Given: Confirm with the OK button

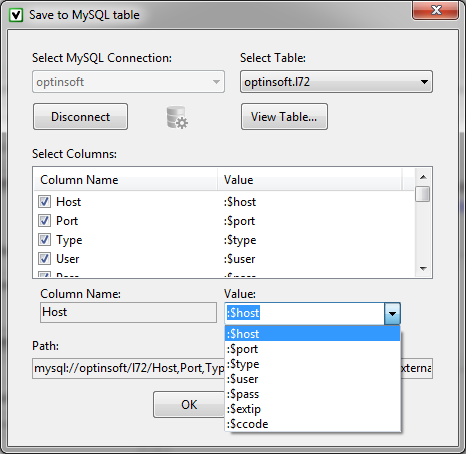Looking at the screenshot, I should pyautogui.click(x=189, y=405).
